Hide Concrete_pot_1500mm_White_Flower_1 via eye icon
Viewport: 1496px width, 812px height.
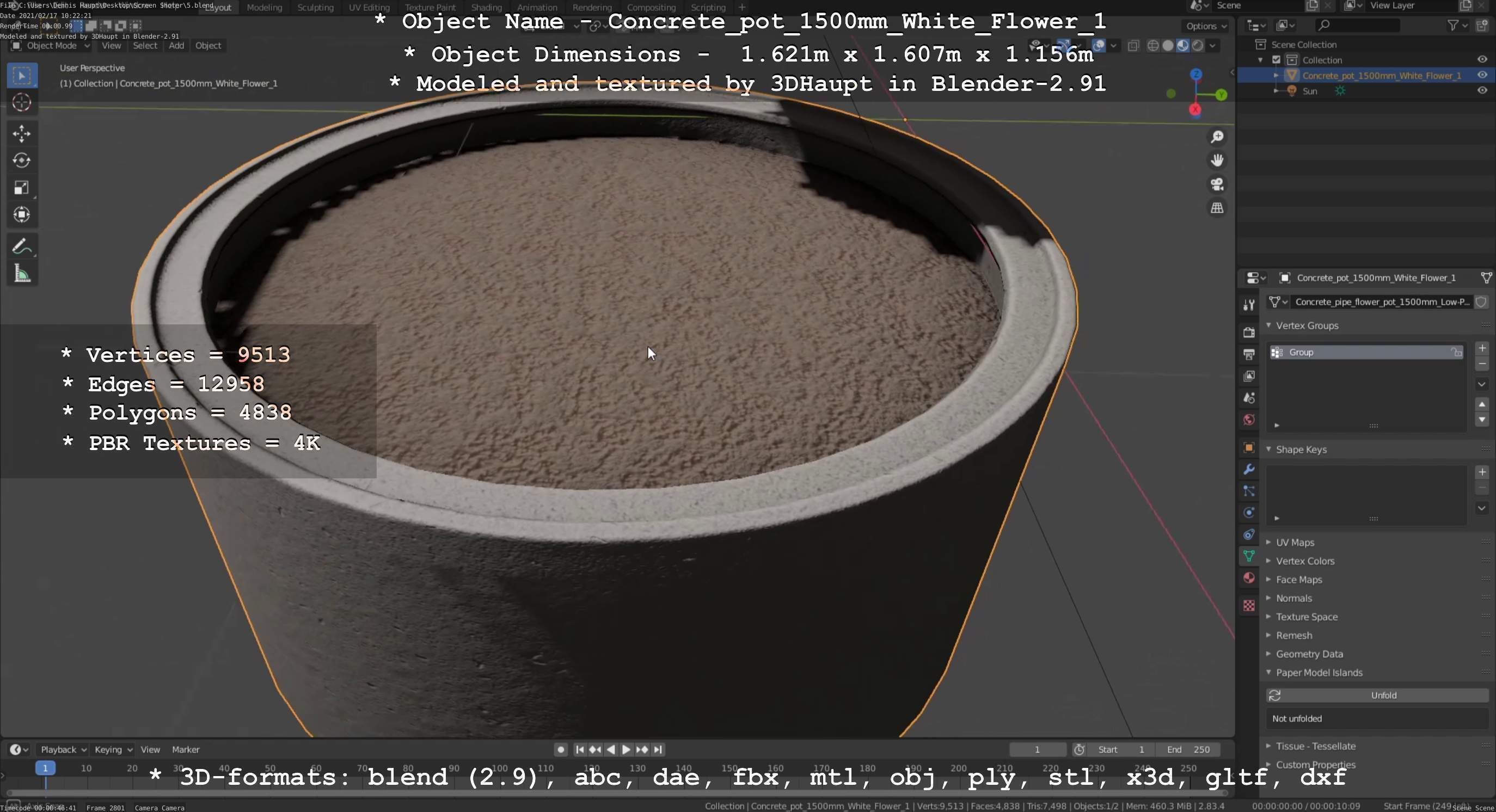pyautogui.click(x=1482, y=75)
